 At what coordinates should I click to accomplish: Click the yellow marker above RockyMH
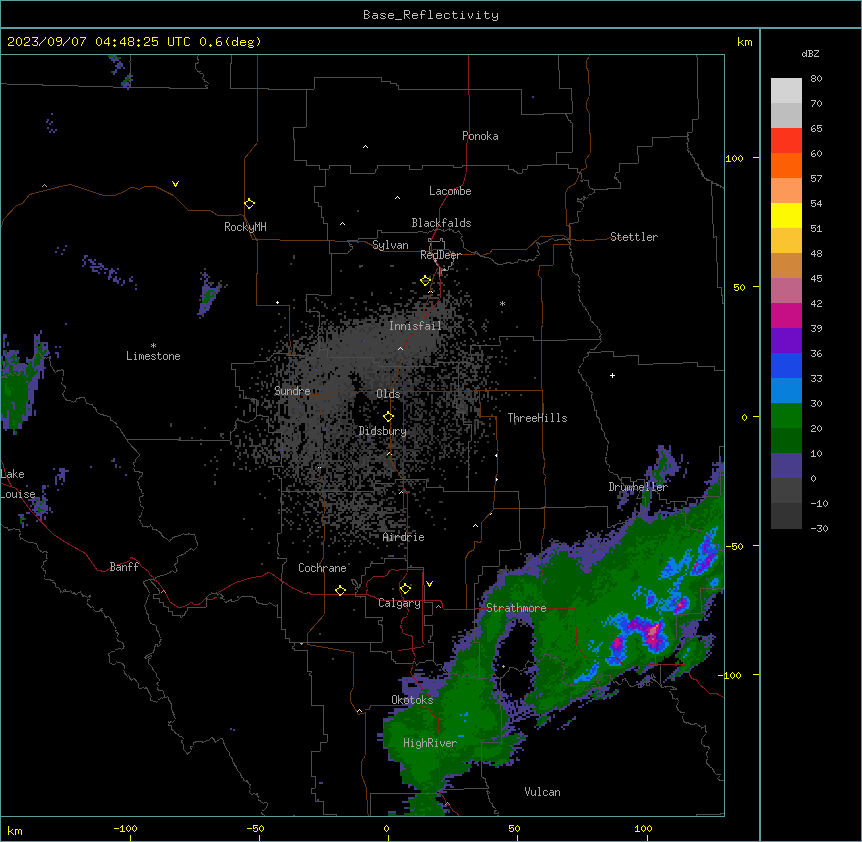pos(250,203)
